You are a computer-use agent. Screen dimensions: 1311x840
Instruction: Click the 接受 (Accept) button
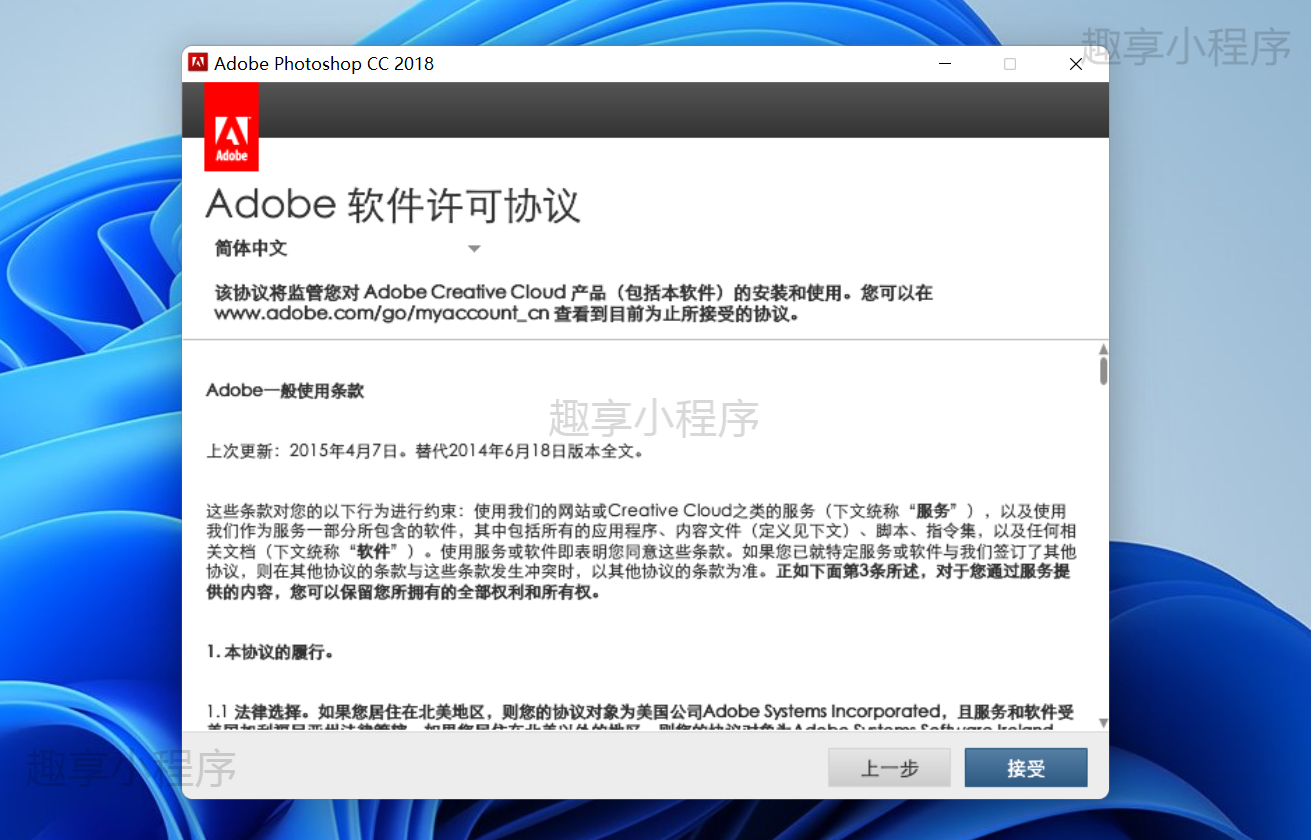[1025, 768]
